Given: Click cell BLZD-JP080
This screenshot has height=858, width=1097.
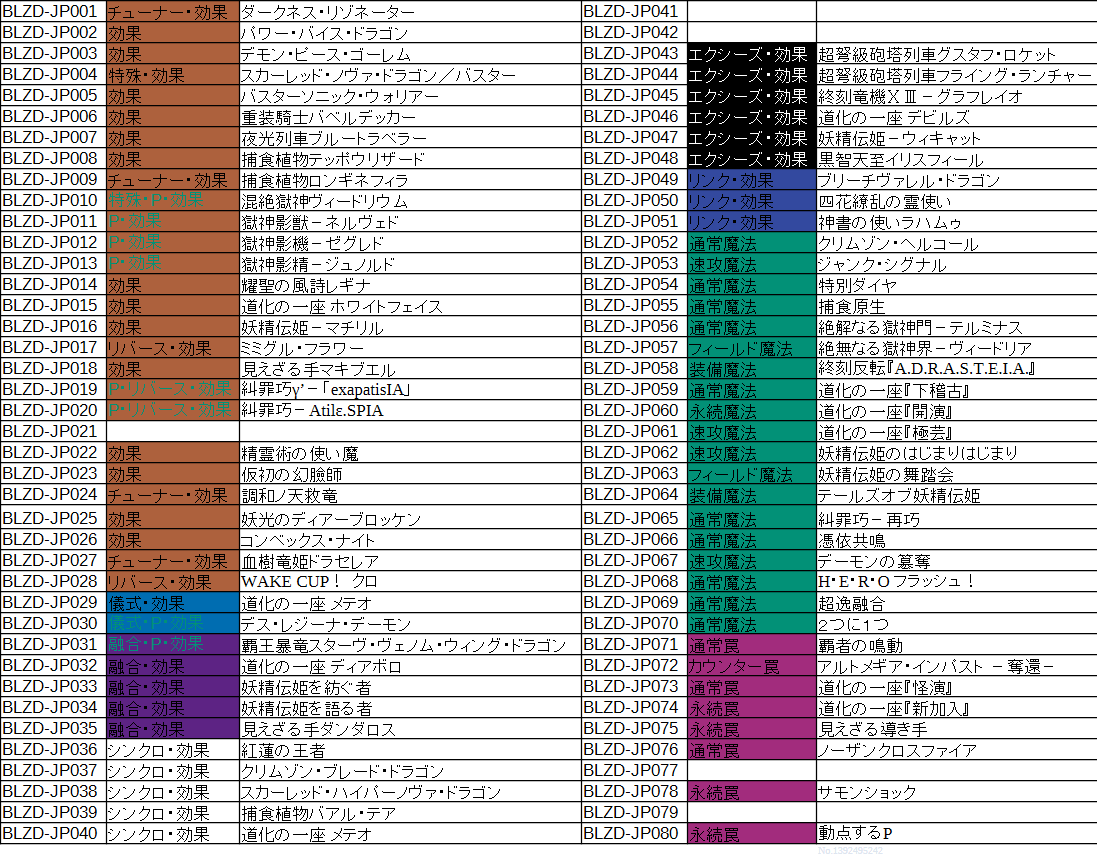Looking at the screenshot, I should [633, 834].
